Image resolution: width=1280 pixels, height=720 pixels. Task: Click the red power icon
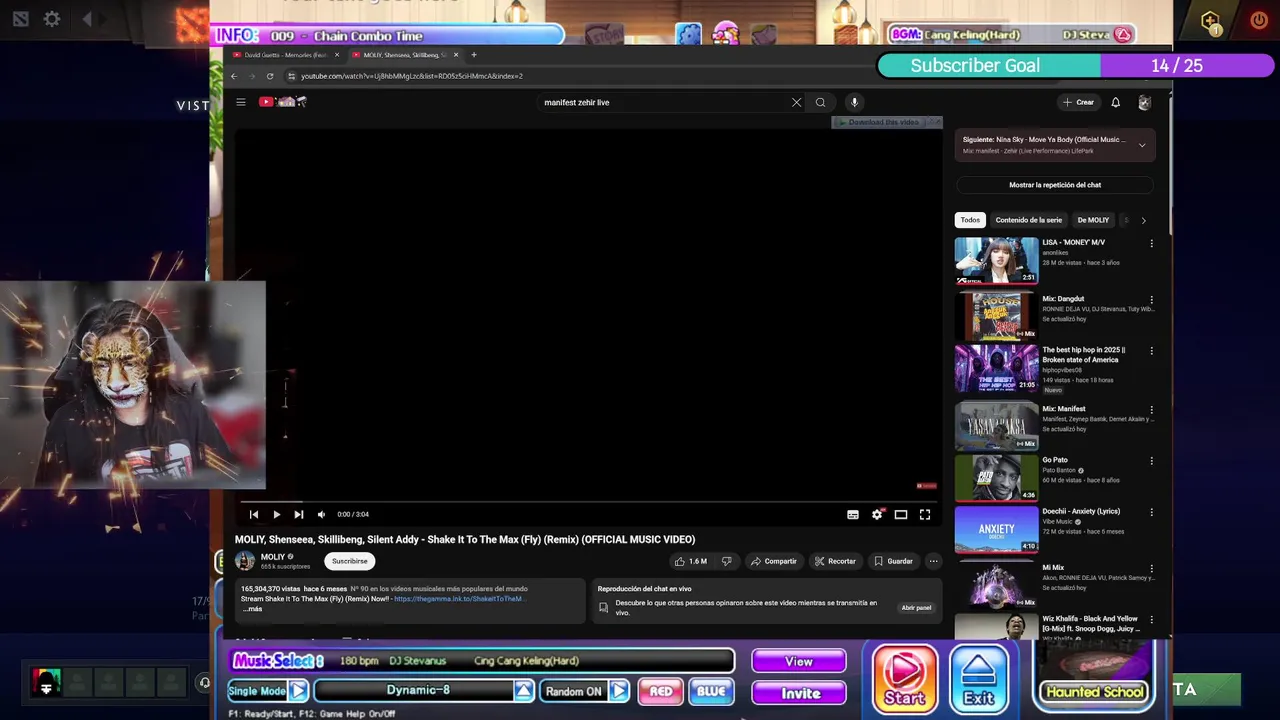point(1259,20)
